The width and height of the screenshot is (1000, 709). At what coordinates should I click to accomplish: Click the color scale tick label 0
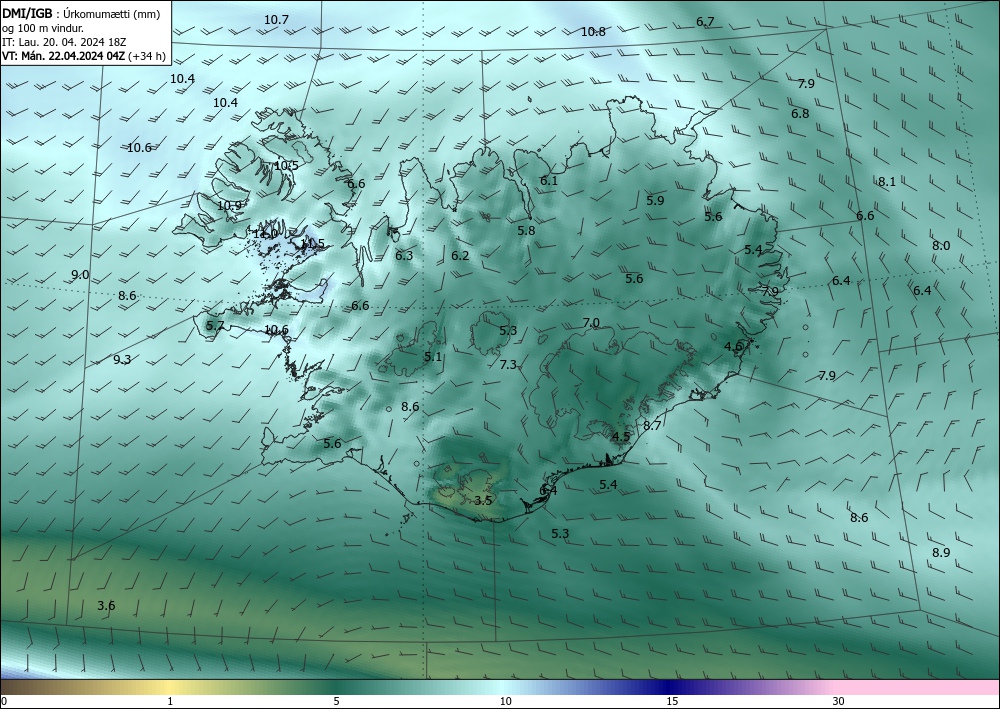[4, 702]
